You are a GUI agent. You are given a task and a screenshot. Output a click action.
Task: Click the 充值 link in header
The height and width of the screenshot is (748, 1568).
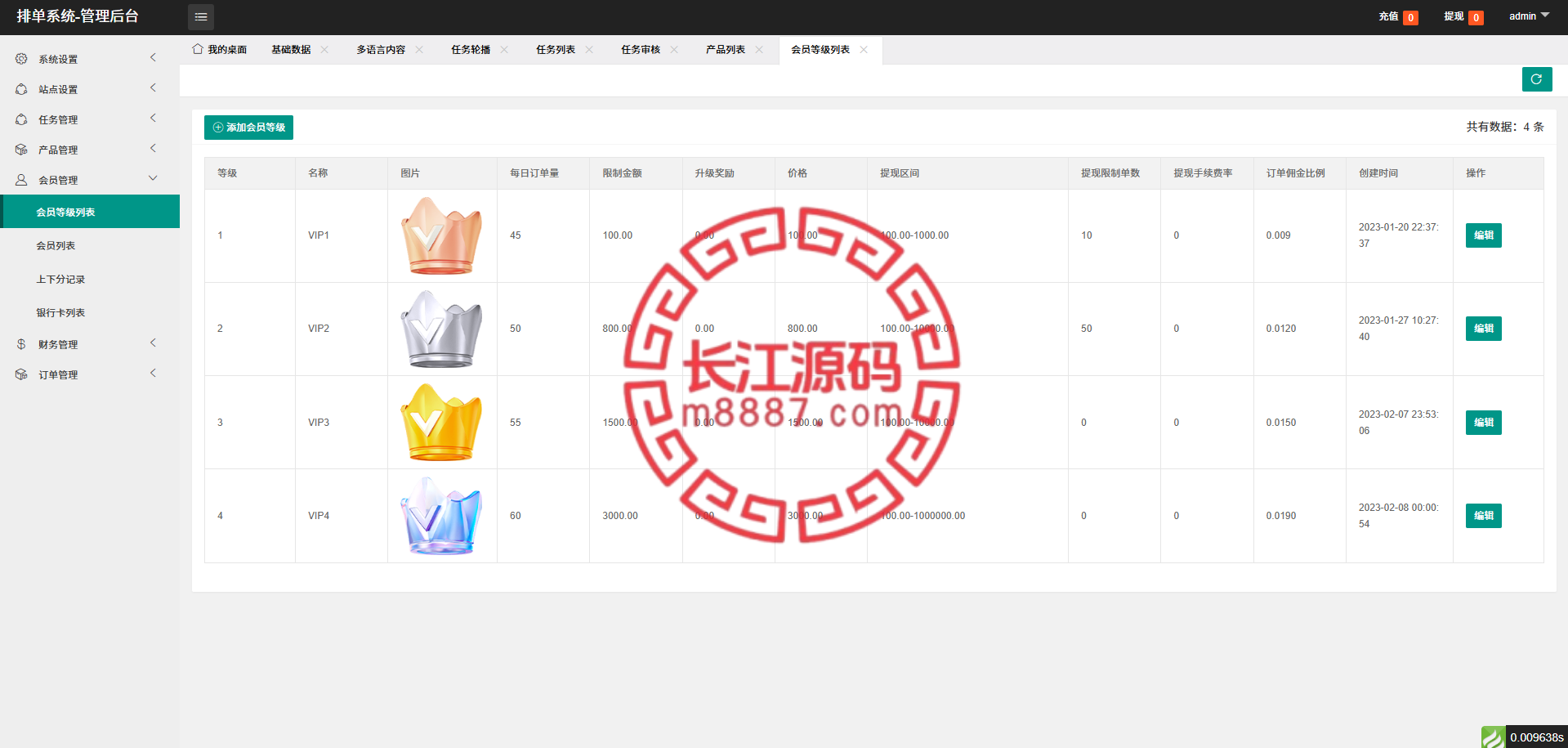coord(1388,16)
